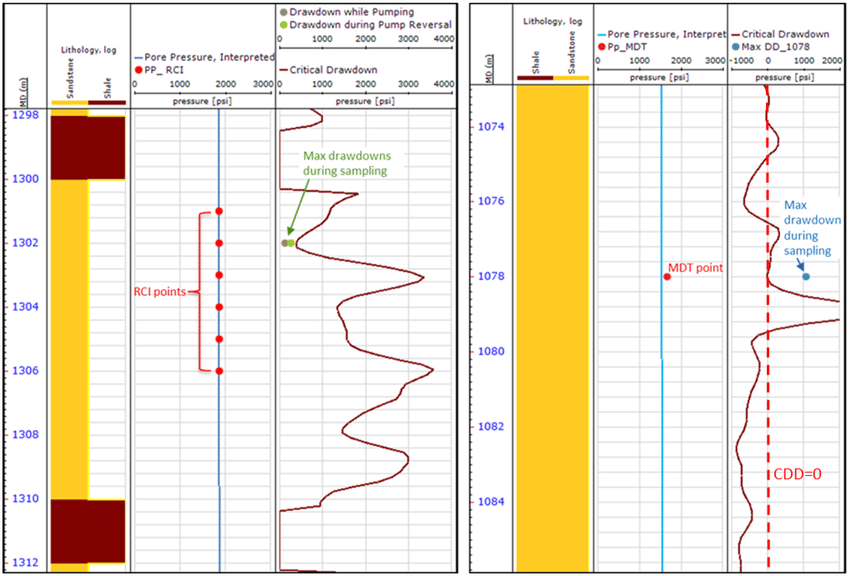
Task: Select the "CDD=0" red label
Action: point(795,473)
